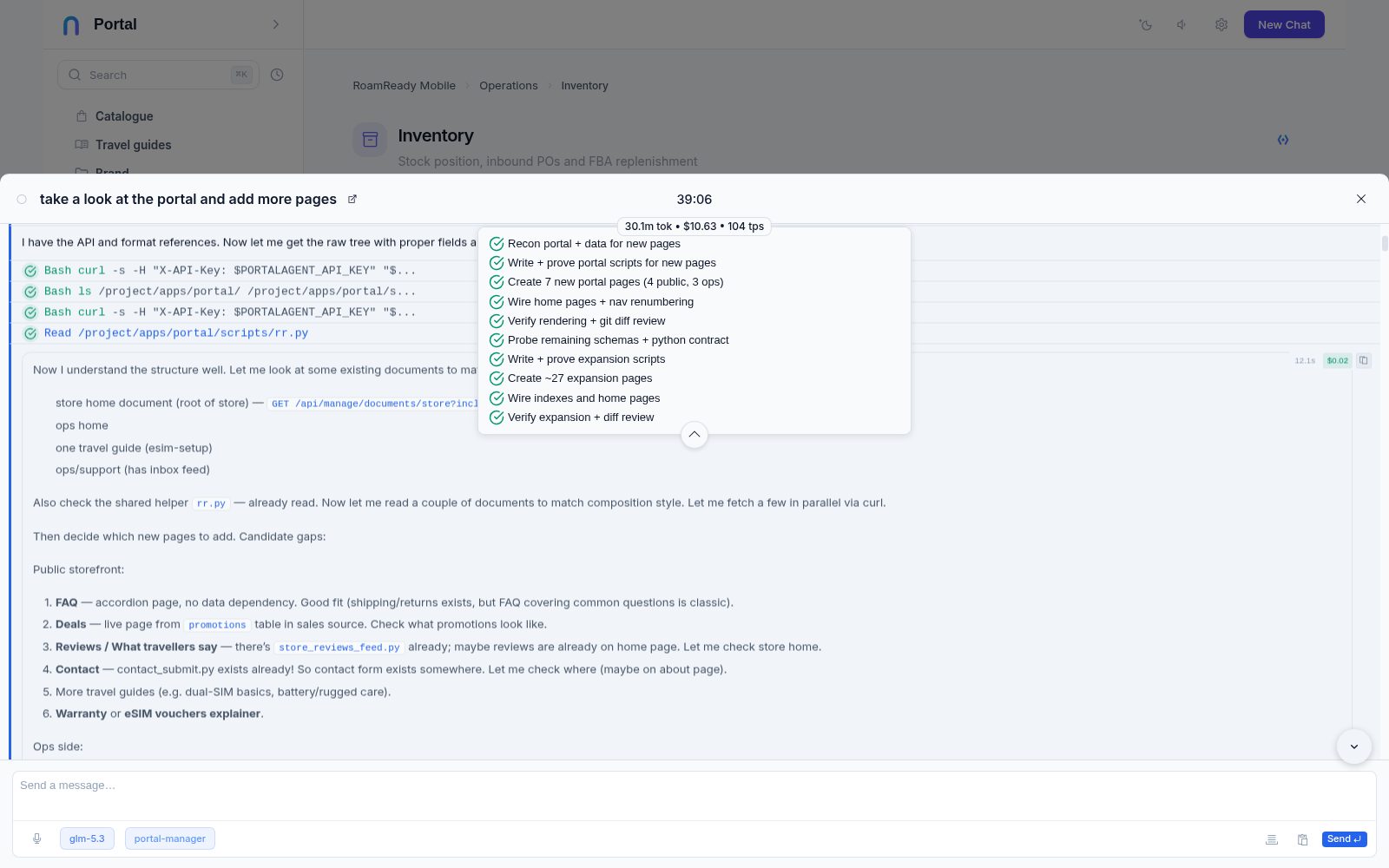Click the chat panel scrollbar thumb
This screenshot has height=868, width=1389.
(1385, 244)
